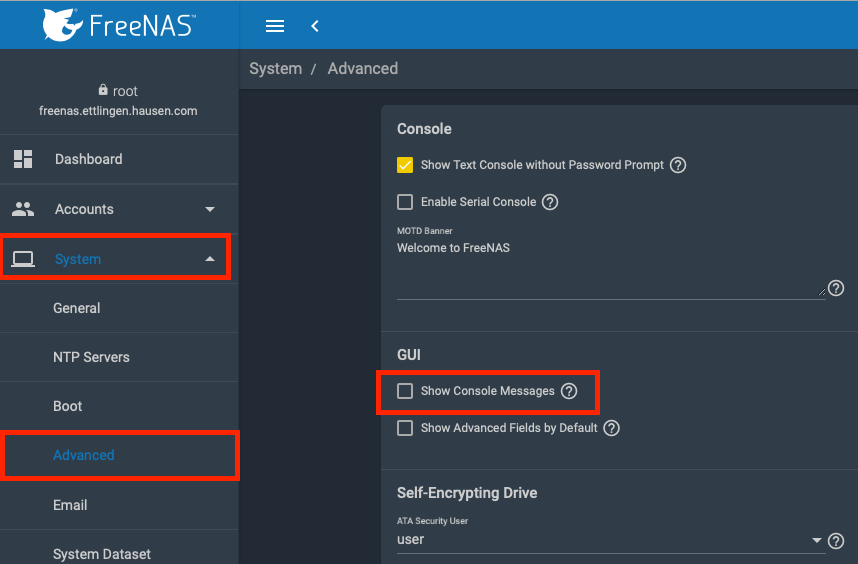Collapse the System menu arrow

pos(210,259)
